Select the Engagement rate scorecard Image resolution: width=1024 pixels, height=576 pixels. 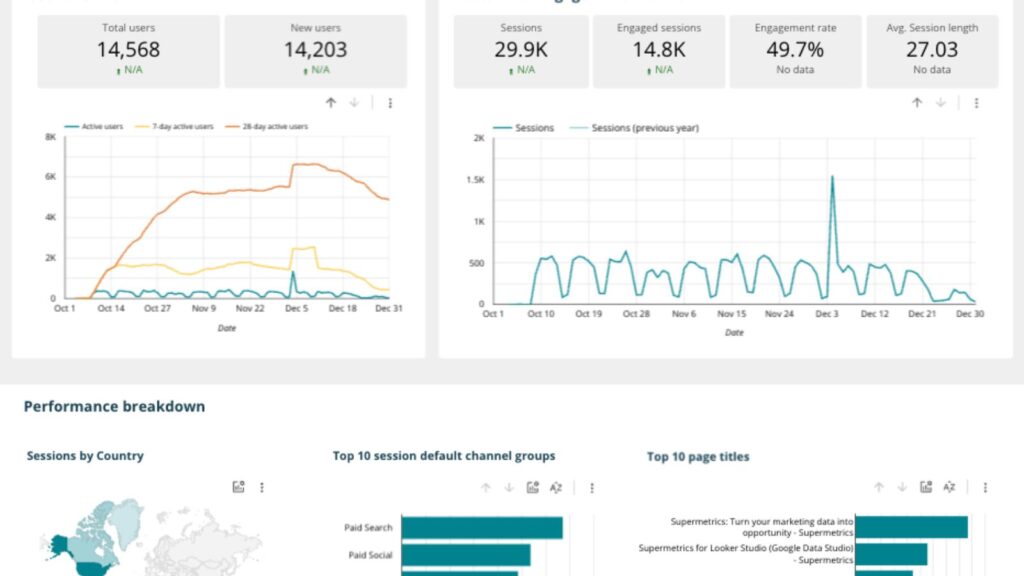pos(796,51)
